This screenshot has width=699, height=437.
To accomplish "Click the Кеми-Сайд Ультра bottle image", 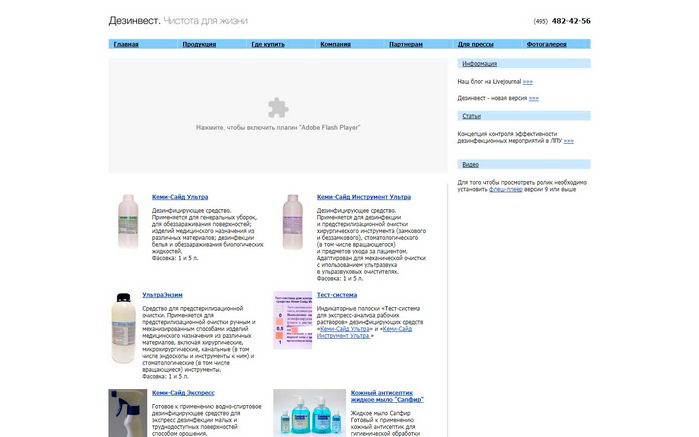I will (x=128, y=222).
